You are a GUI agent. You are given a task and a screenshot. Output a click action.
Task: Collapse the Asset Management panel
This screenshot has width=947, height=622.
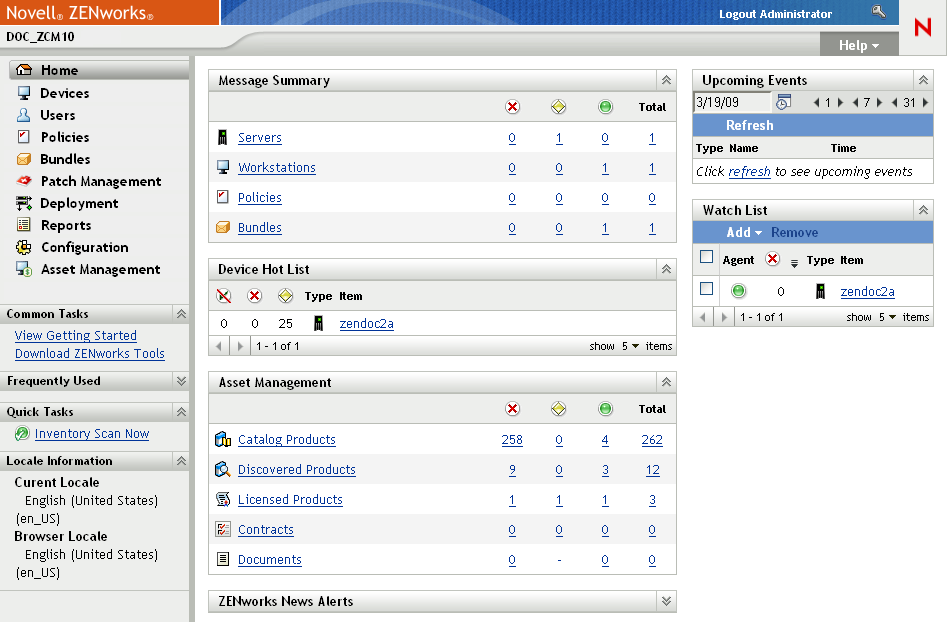point(666,382)
